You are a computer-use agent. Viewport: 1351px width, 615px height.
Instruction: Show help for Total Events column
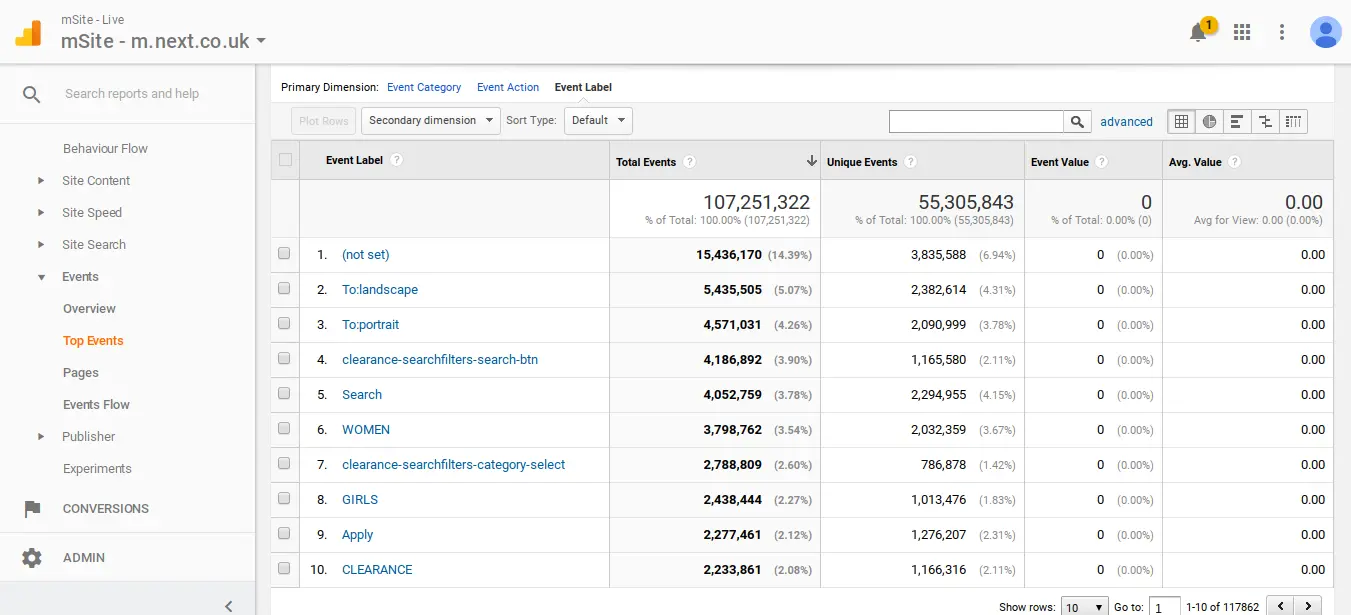689,162
